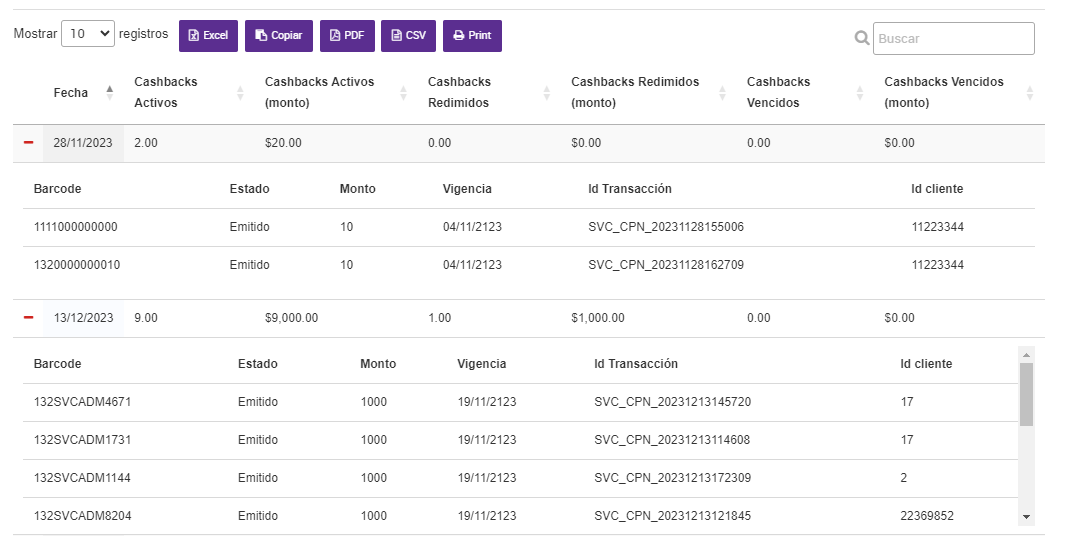Click the Copiar button
1072x536 pixels.
279,36
